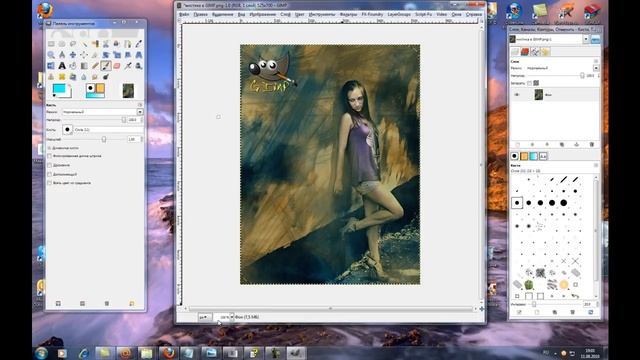
Task: Select the Free Select lasso tool
Action: pos(73,44)
